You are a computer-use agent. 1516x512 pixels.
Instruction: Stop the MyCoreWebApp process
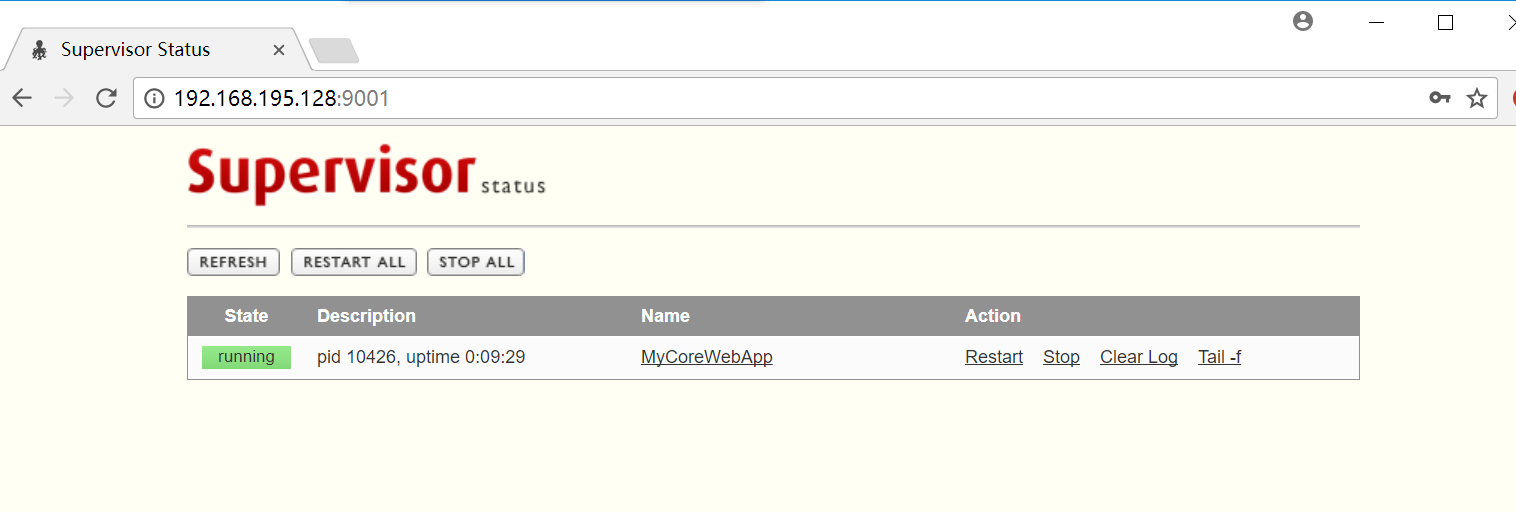pyautogui.click(x=1061, y=357)
